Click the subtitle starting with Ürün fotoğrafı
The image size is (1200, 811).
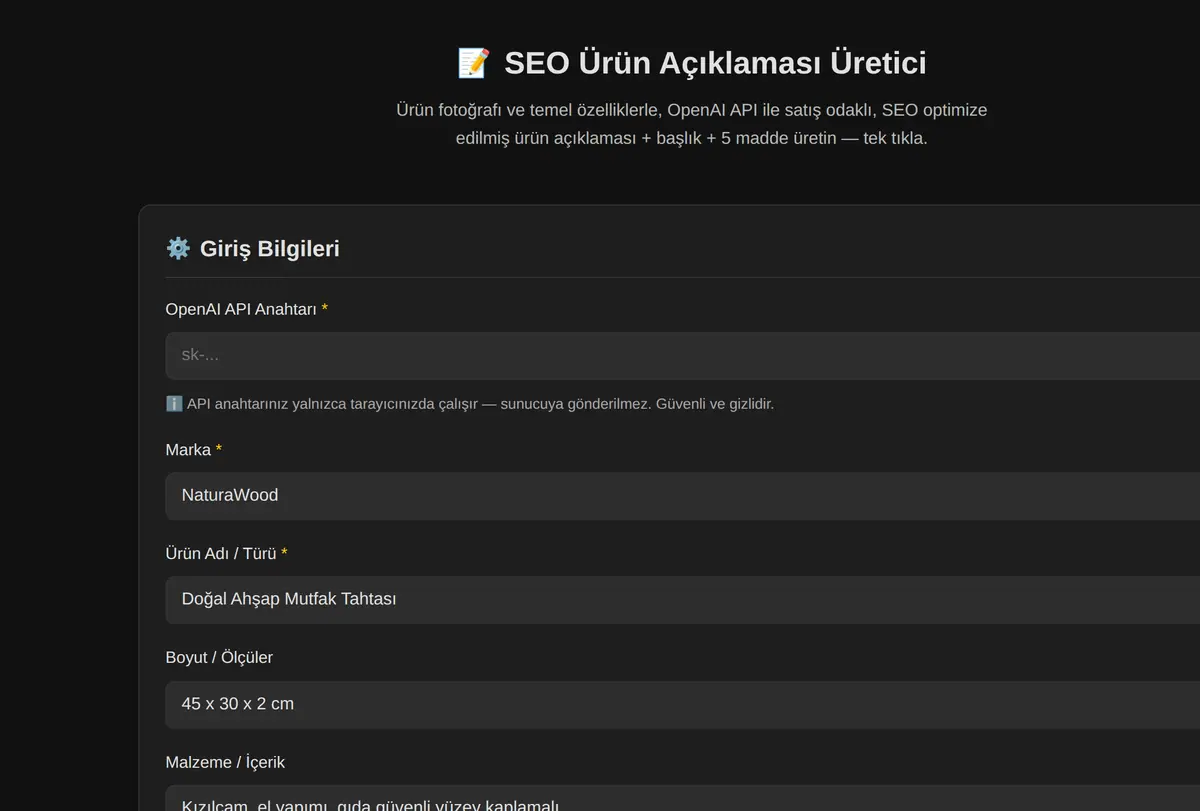click(x=692, y=124)
